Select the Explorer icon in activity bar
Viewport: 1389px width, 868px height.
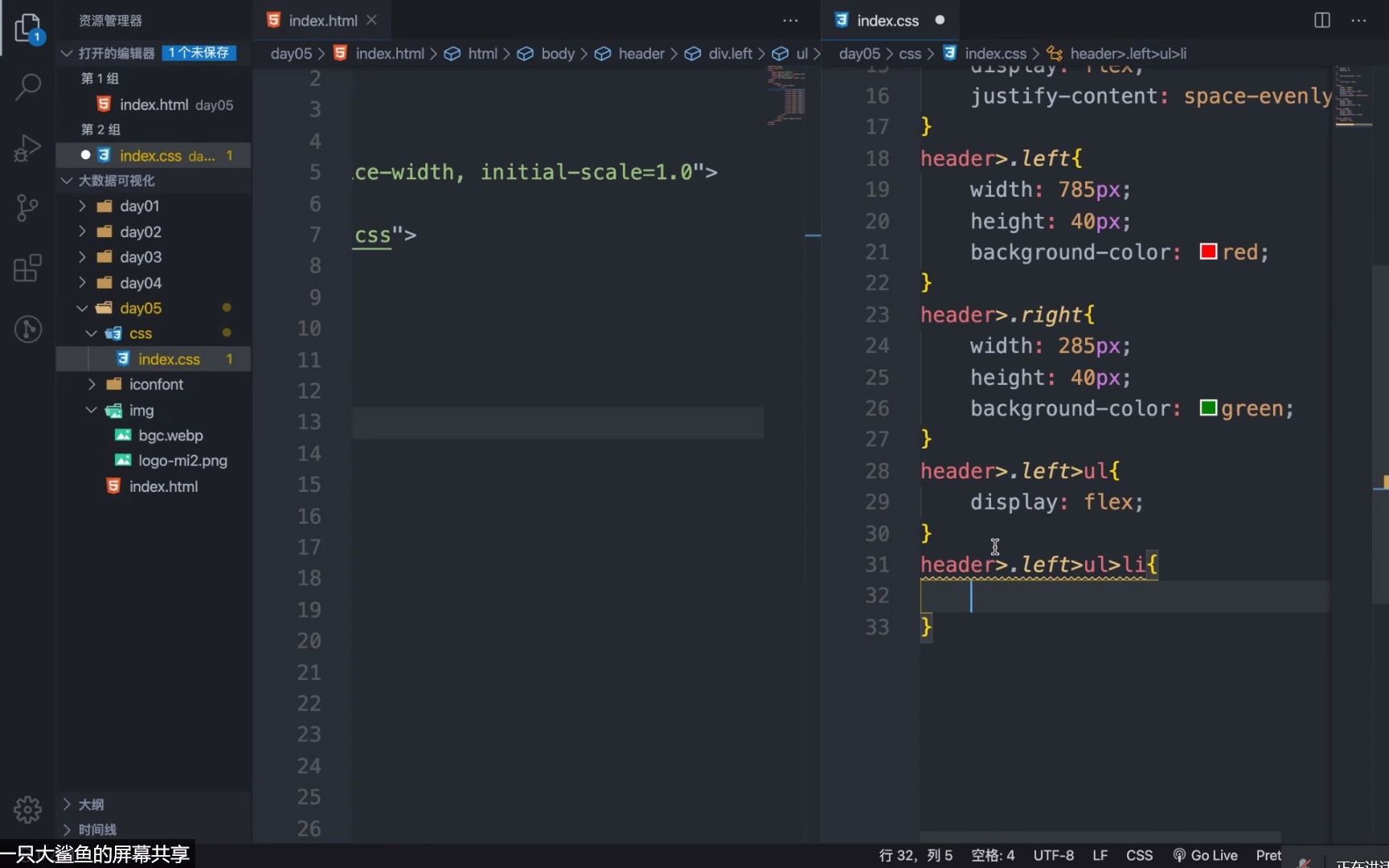28,28
